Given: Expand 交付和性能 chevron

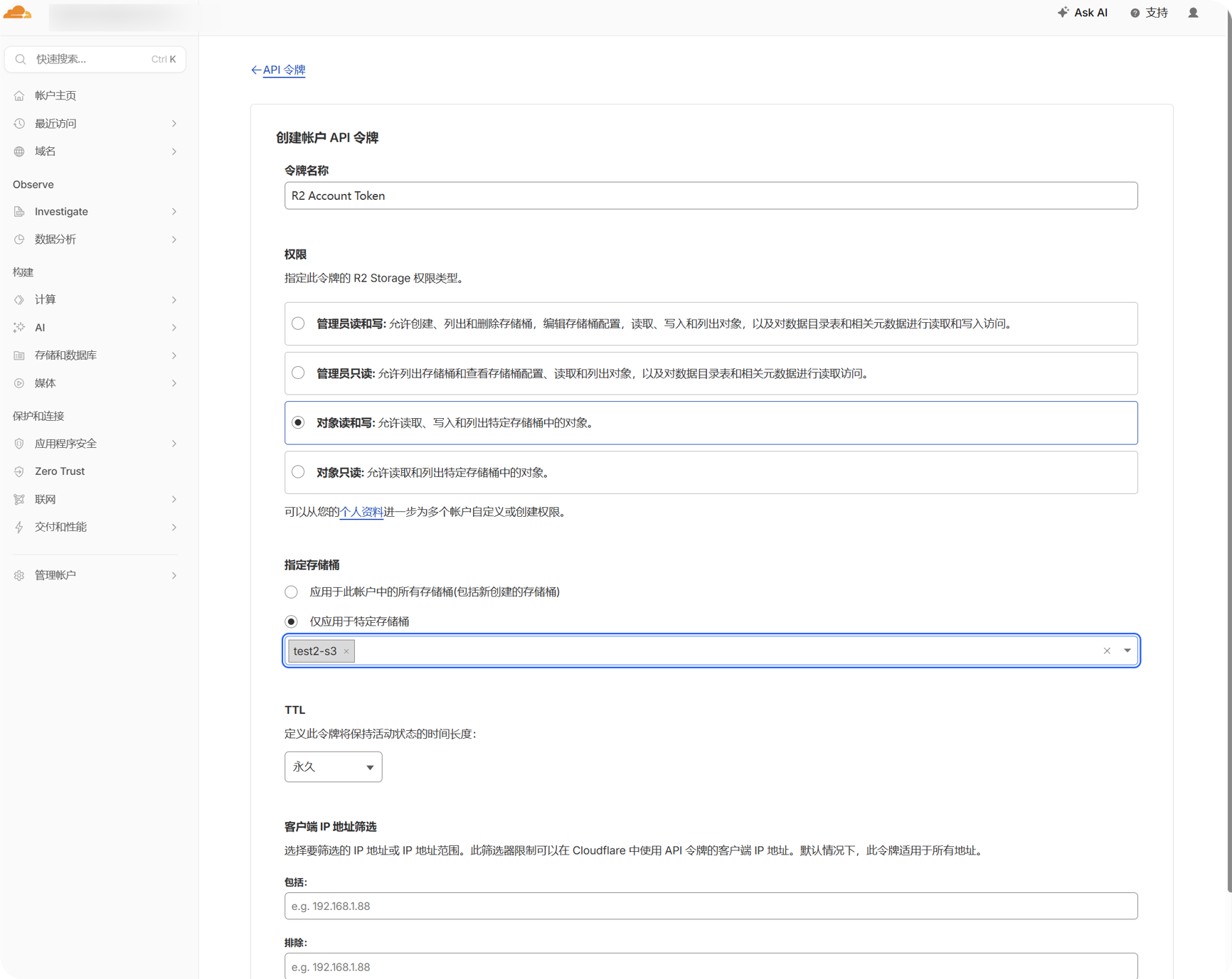Looking at the screenshot, I should coord(174,527).
